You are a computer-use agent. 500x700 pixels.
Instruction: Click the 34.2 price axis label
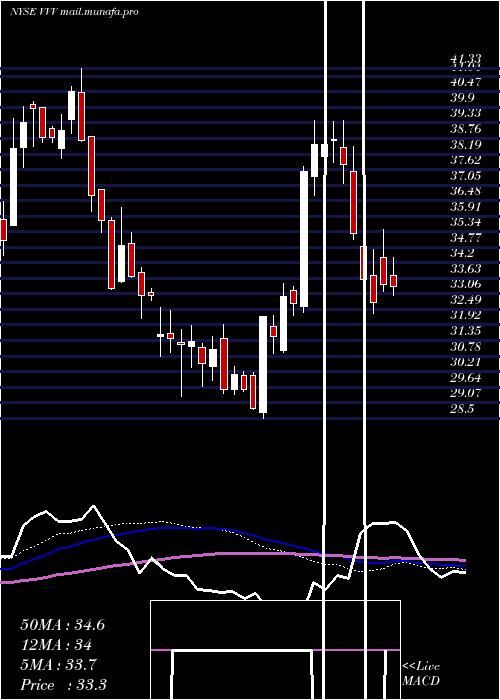[x=462, y=253]
